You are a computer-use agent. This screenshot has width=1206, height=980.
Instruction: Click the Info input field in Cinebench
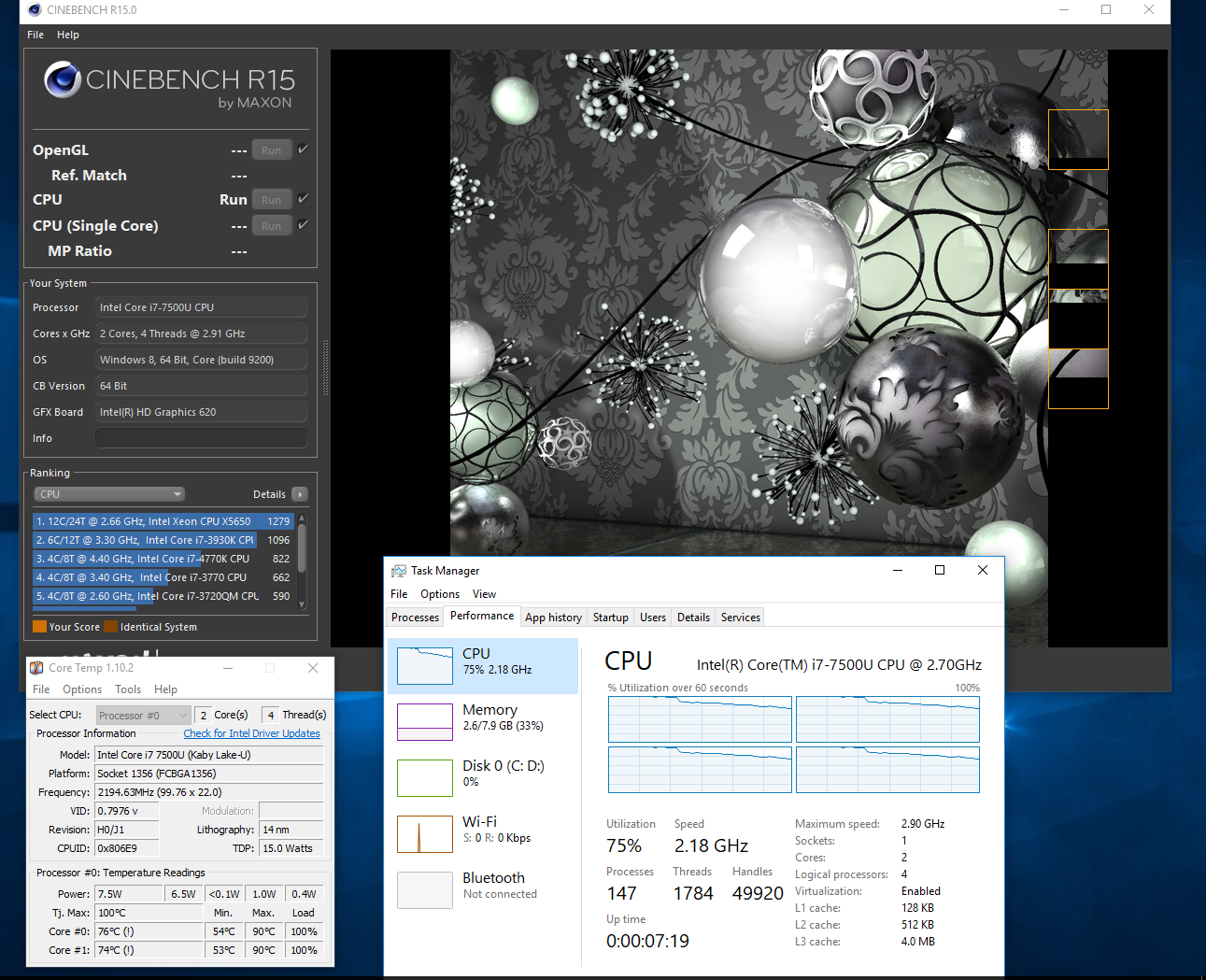point(201,438)
